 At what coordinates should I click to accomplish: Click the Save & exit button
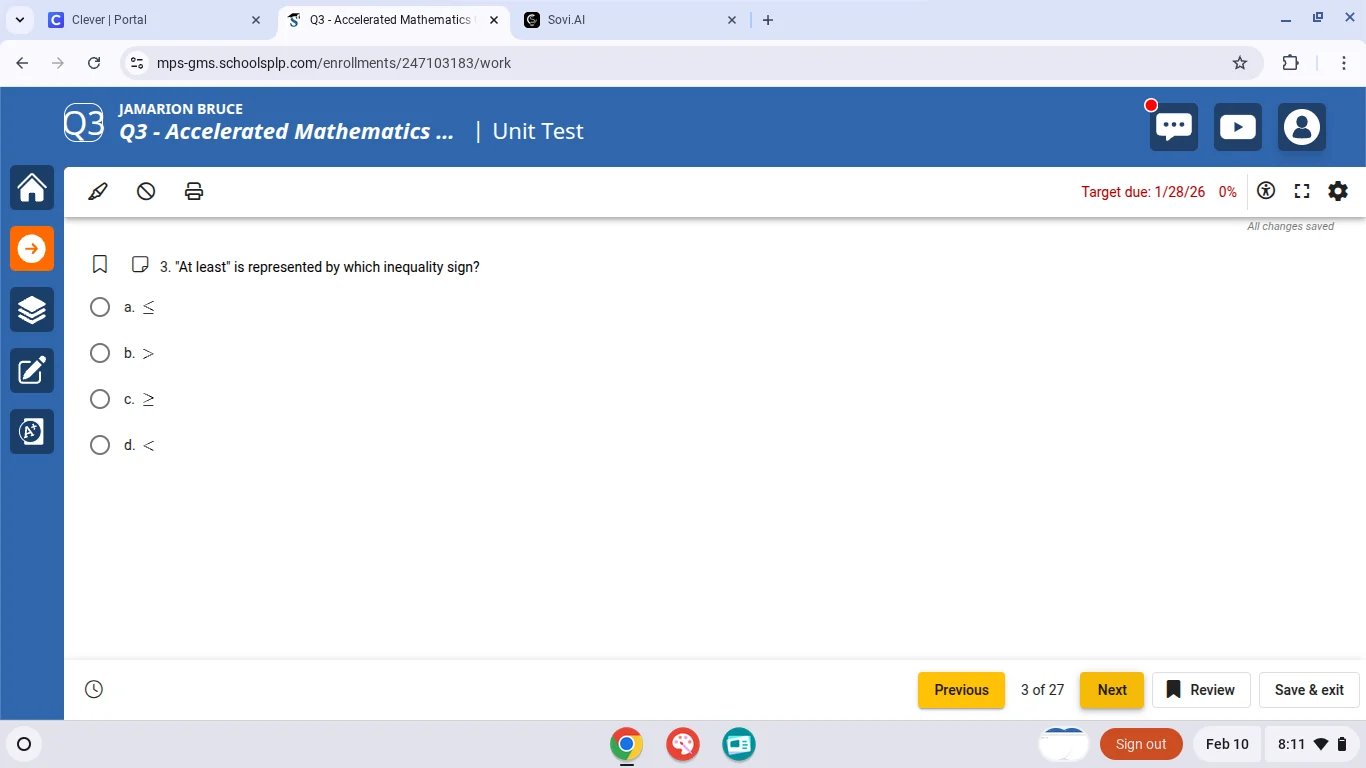(x=1308, y=690)
